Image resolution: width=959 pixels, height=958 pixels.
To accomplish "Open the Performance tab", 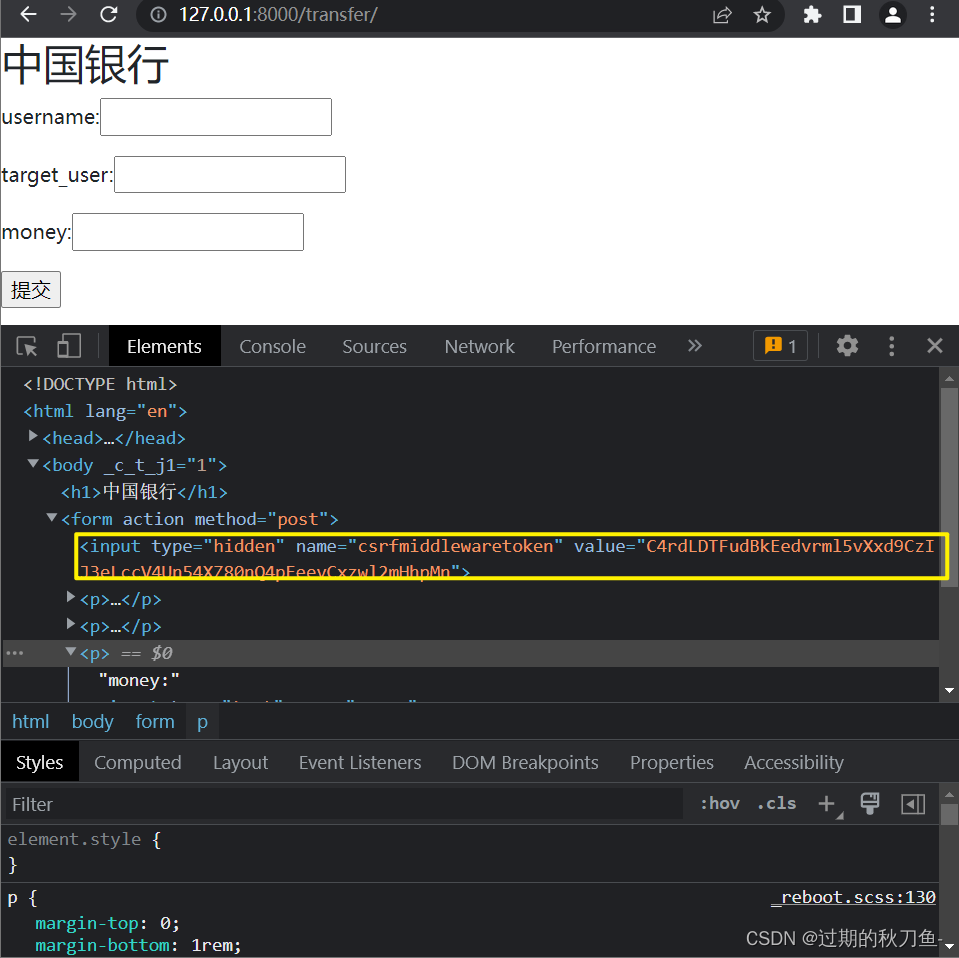I will tap(604, 346).
